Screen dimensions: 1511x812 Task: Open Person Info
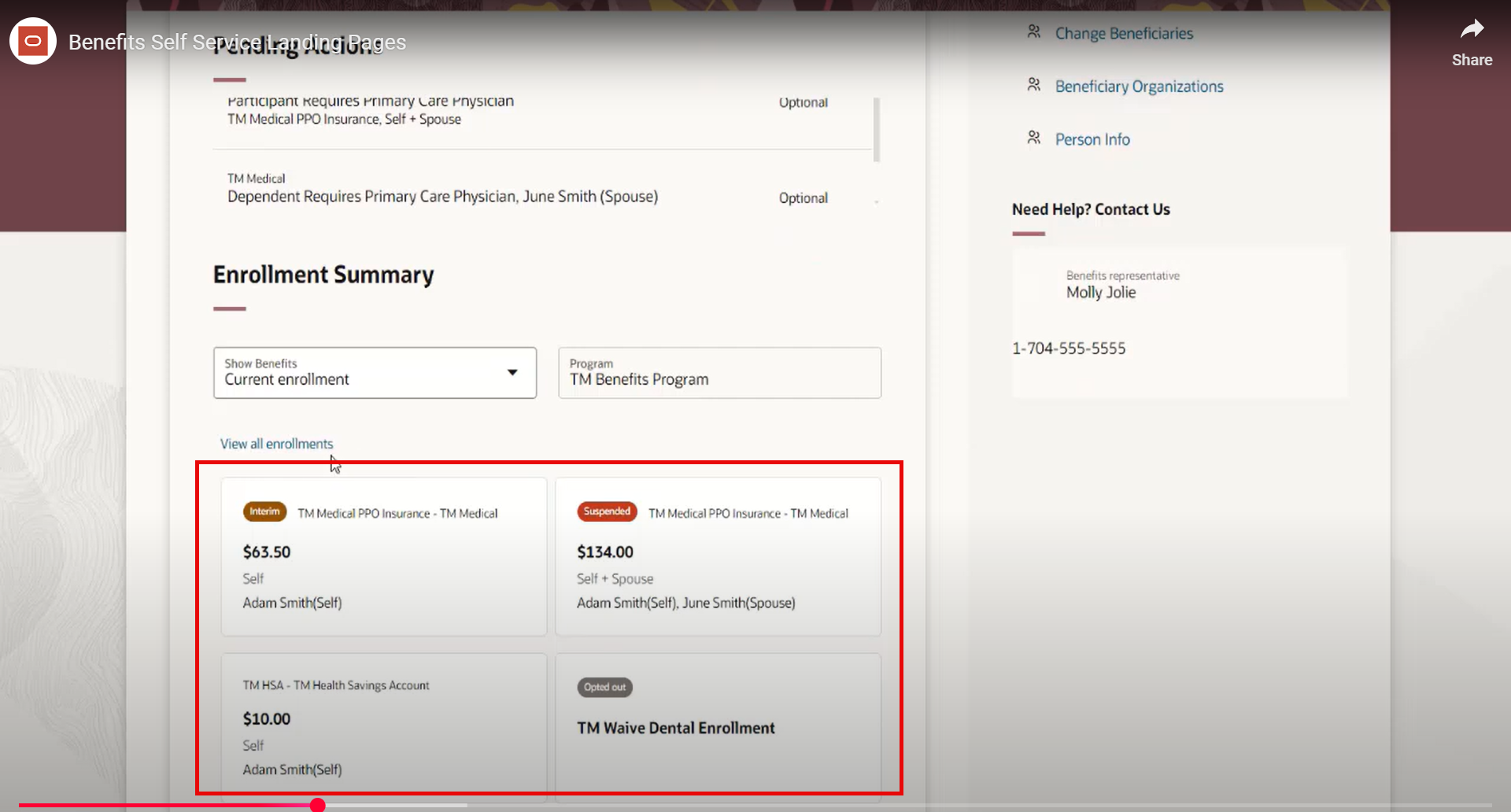[x=1092, y=138]
